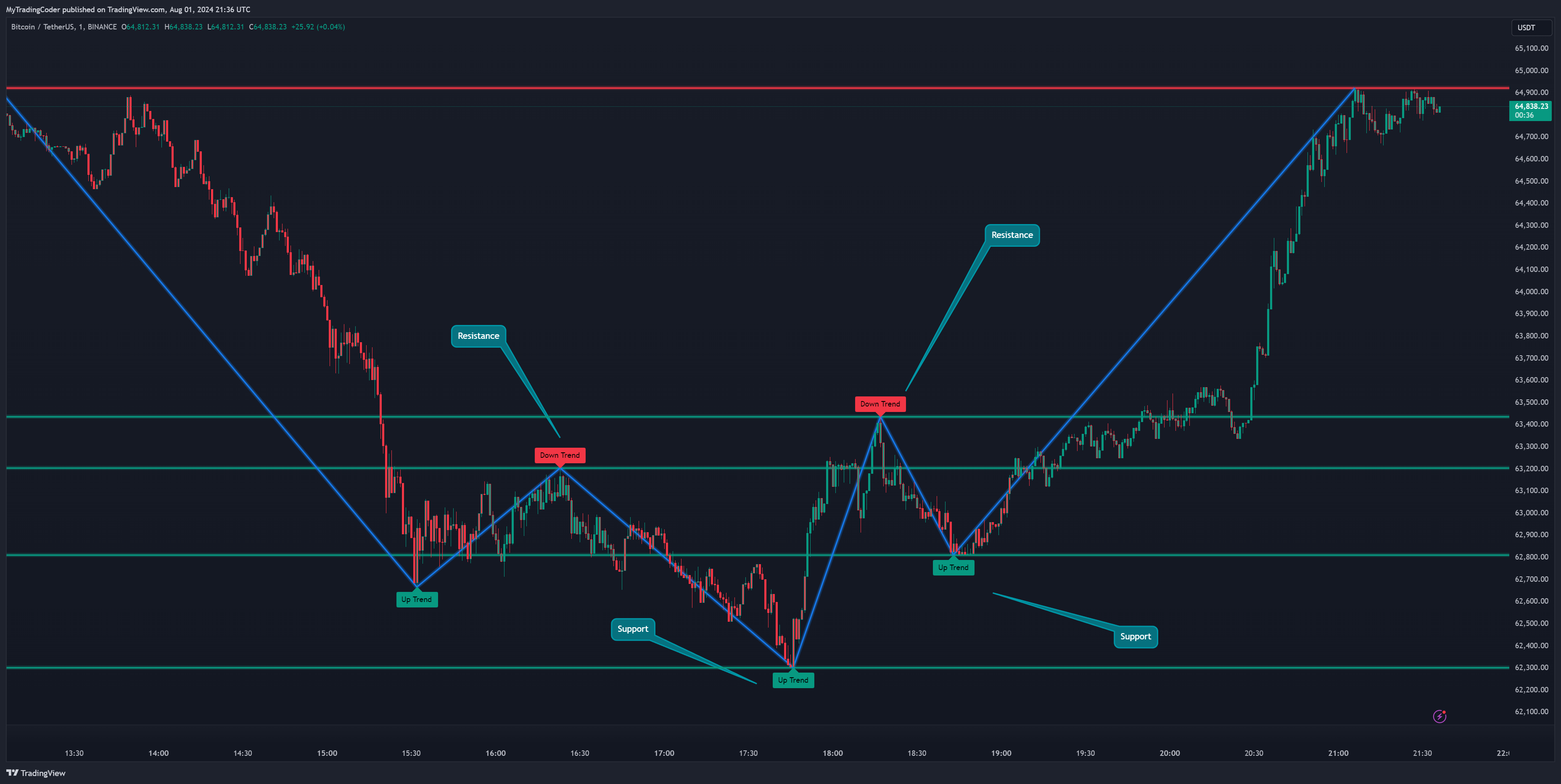Click the close price value C64,838.23
This screenshot has width=1561, height=784.
(x=268, y=26)
